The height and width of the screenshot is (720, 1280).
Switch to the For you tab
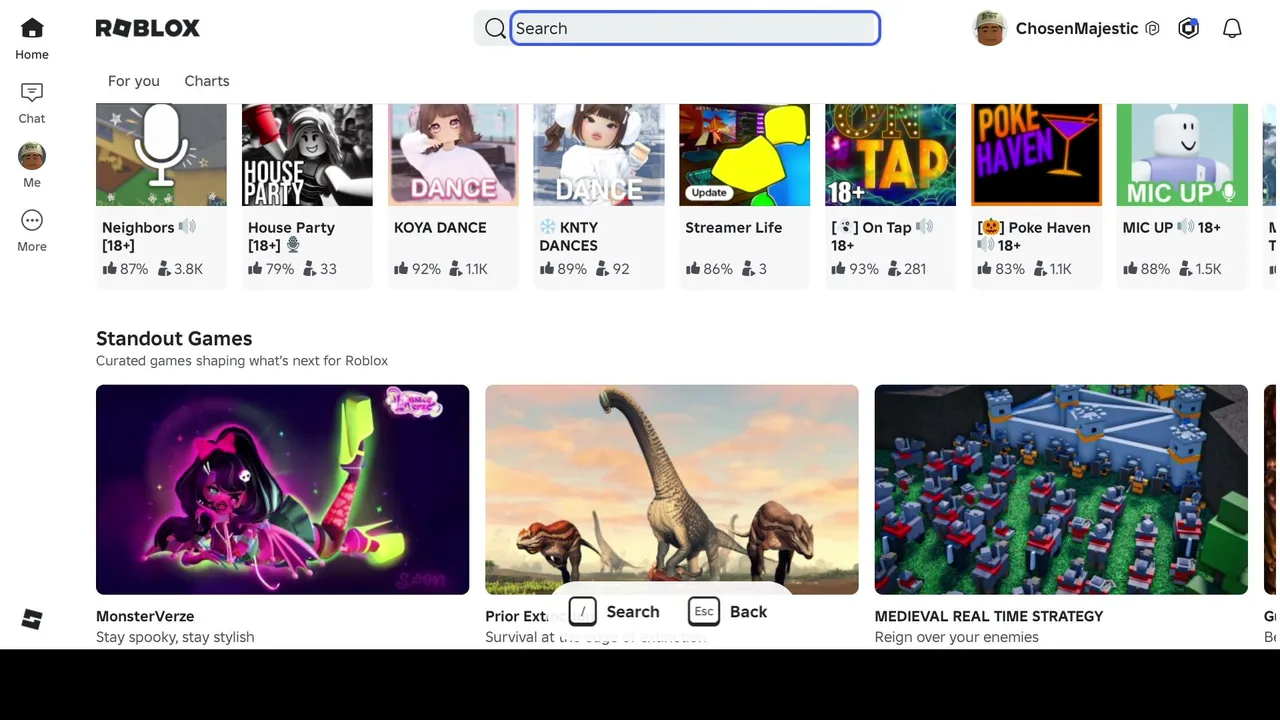click(x=134, y=81)
